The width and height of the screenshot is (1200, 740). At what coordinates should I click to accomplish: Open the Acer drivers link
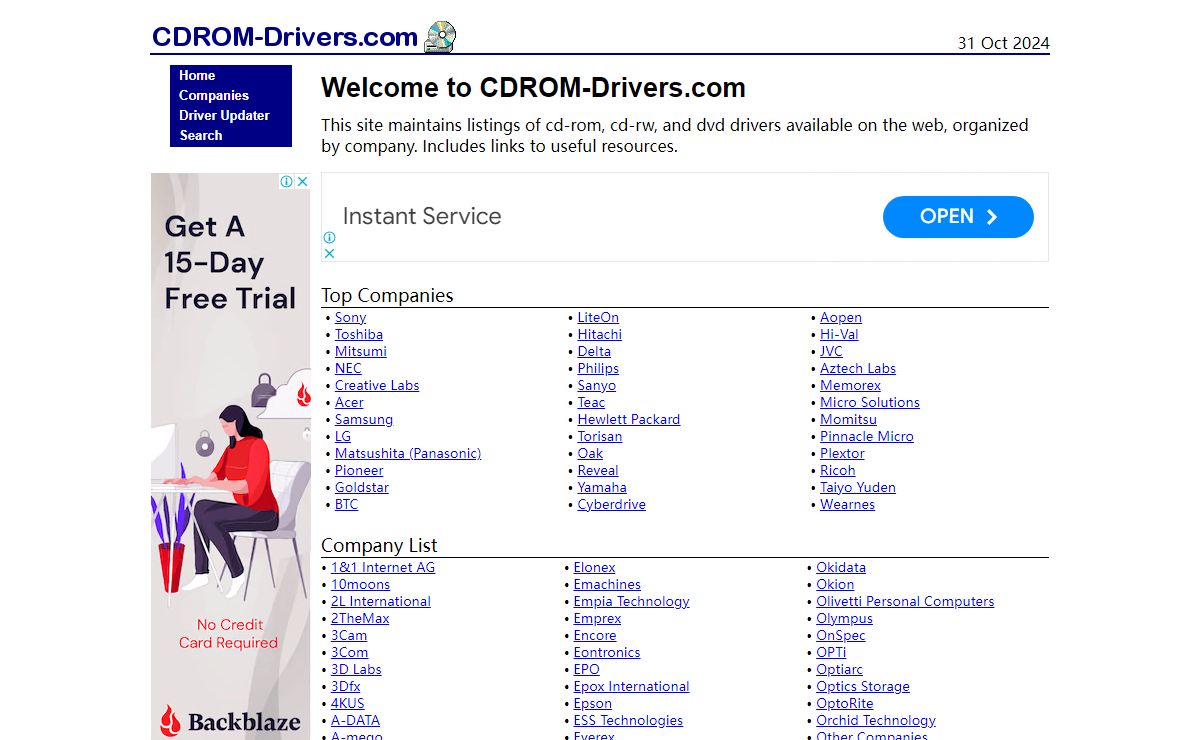pos(349,402)
